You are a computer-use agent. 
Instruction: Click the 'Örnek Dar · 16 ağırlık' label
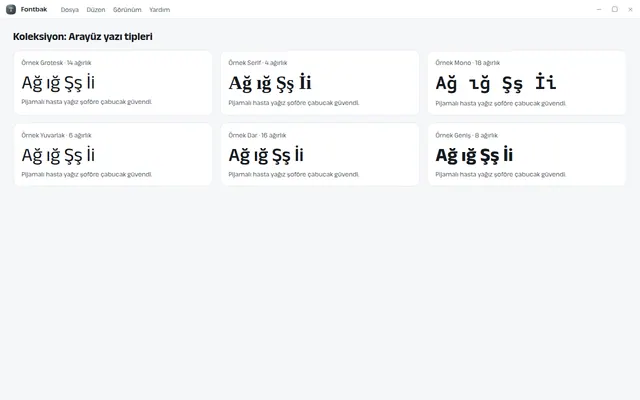pyautogui.click(x=258, y=135)
